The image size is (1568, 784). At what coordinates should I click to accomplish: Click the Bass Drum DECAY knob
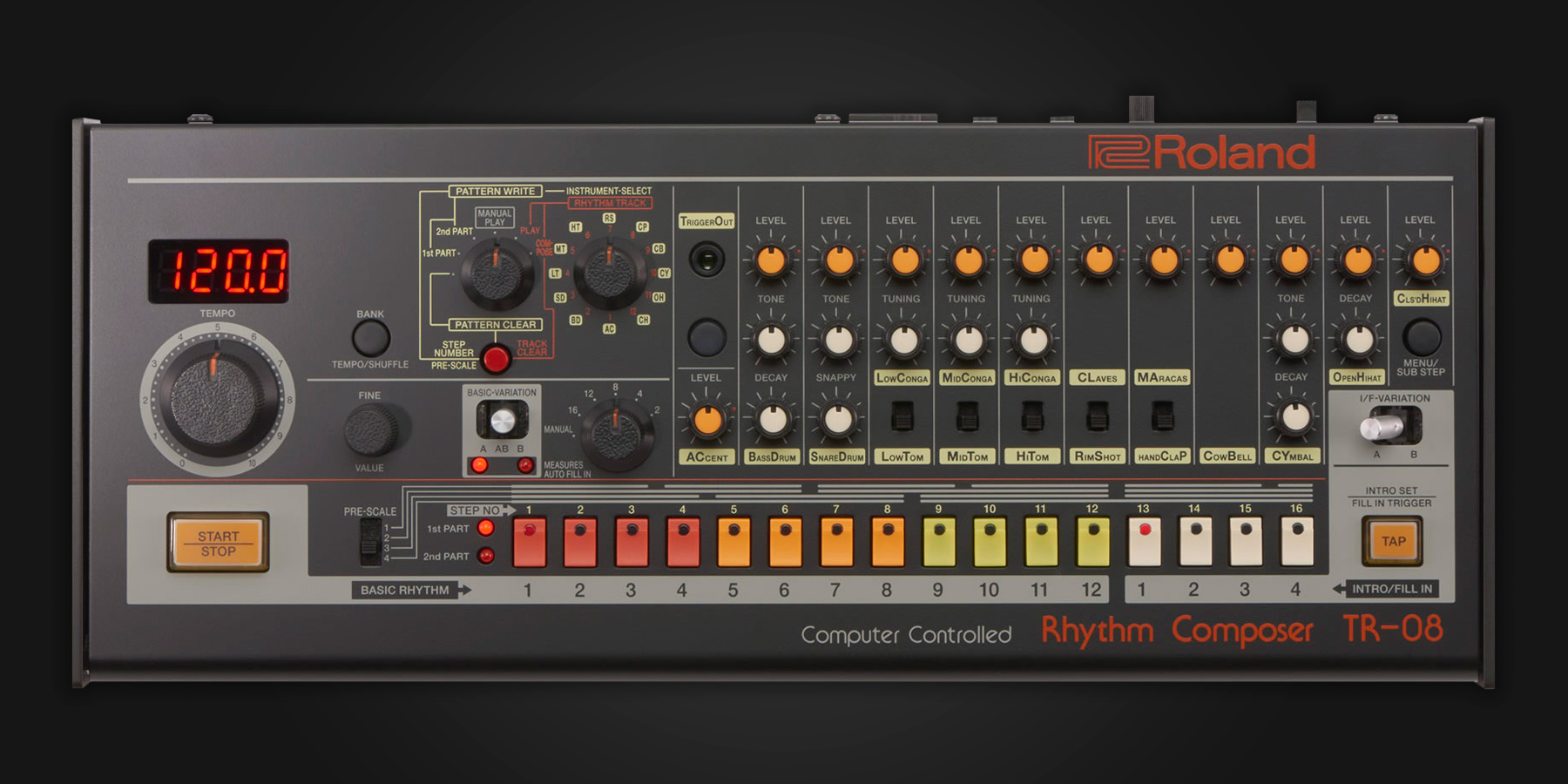click(x=772, y=419)
